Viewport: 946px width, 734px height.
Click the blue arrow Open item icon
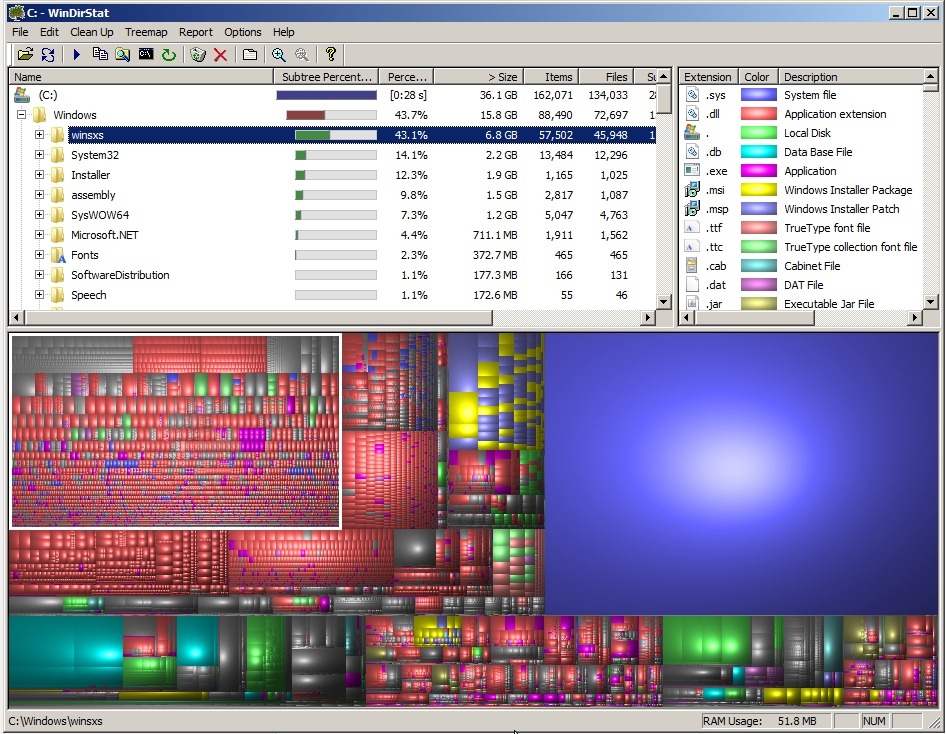tap(77, 55)
